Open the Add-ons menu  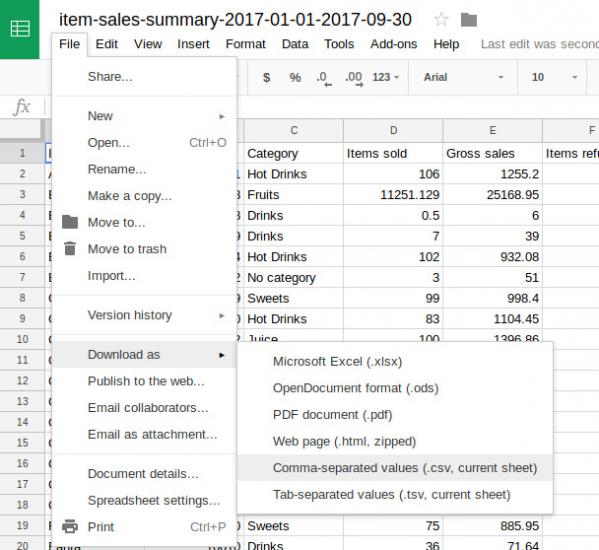click(x=393, y=44)
